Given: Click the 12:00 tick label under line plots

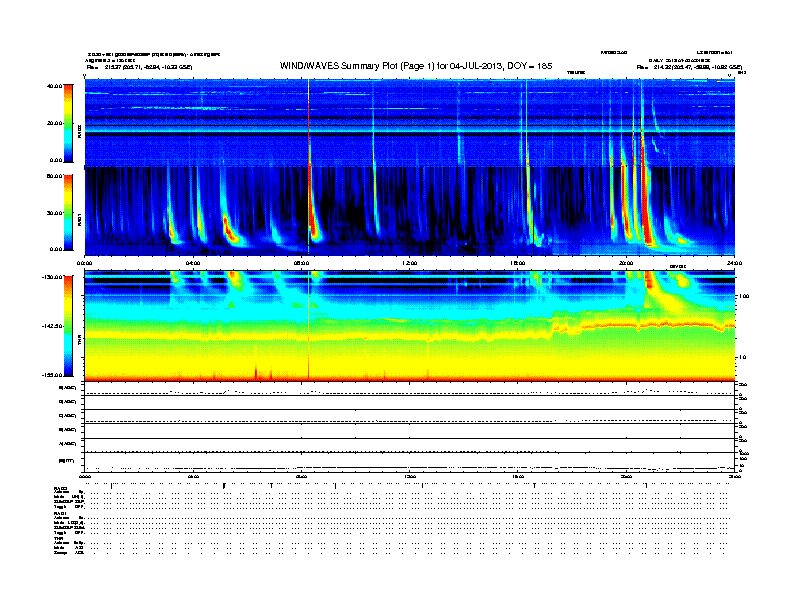Looking at the screenshot, I should [410, 476].
